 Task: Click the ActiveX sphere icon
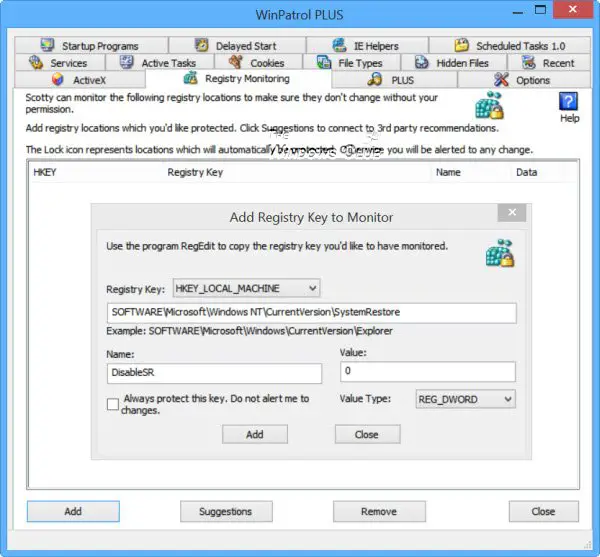57,80
